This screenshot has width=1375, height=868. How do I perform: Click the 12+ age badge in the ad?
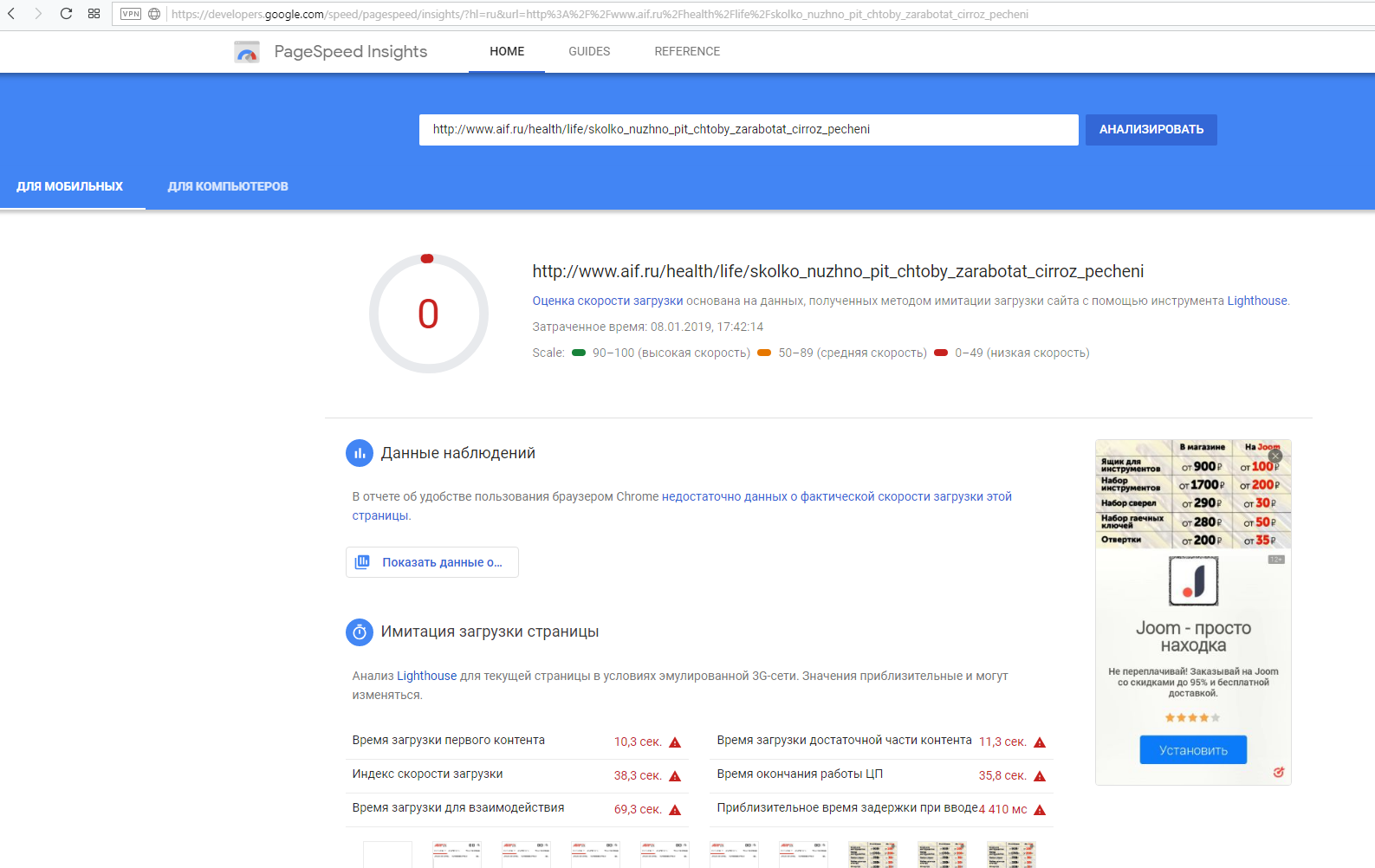[x=1276, y=560]
